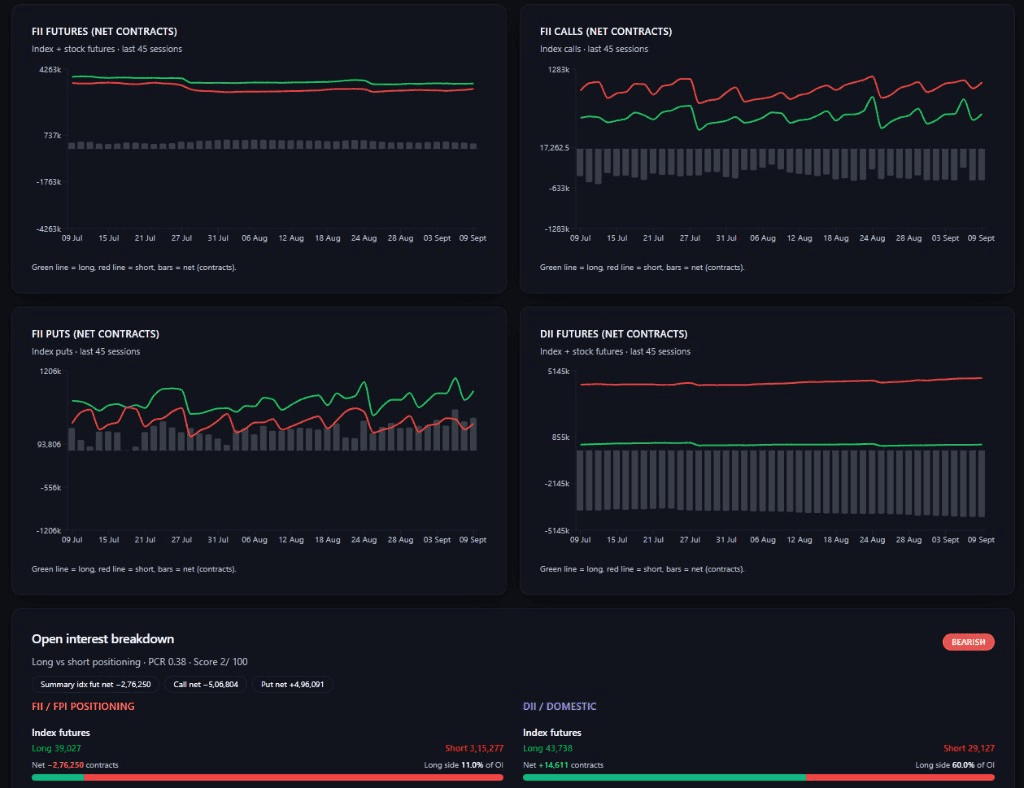Image resolution: width=1024 pixels, height=788 pixels.
Task: Click the -556k axis label in FII Puts
Action: pos(50,488)
